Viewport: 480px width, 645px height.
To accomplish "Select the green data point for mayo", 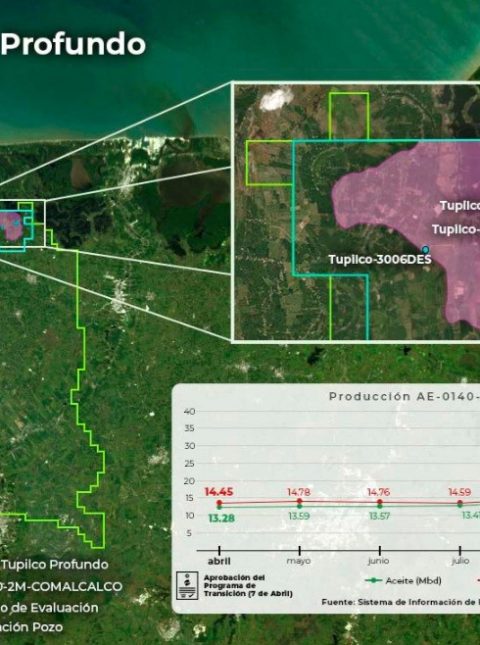I will (x=299, y=506).
